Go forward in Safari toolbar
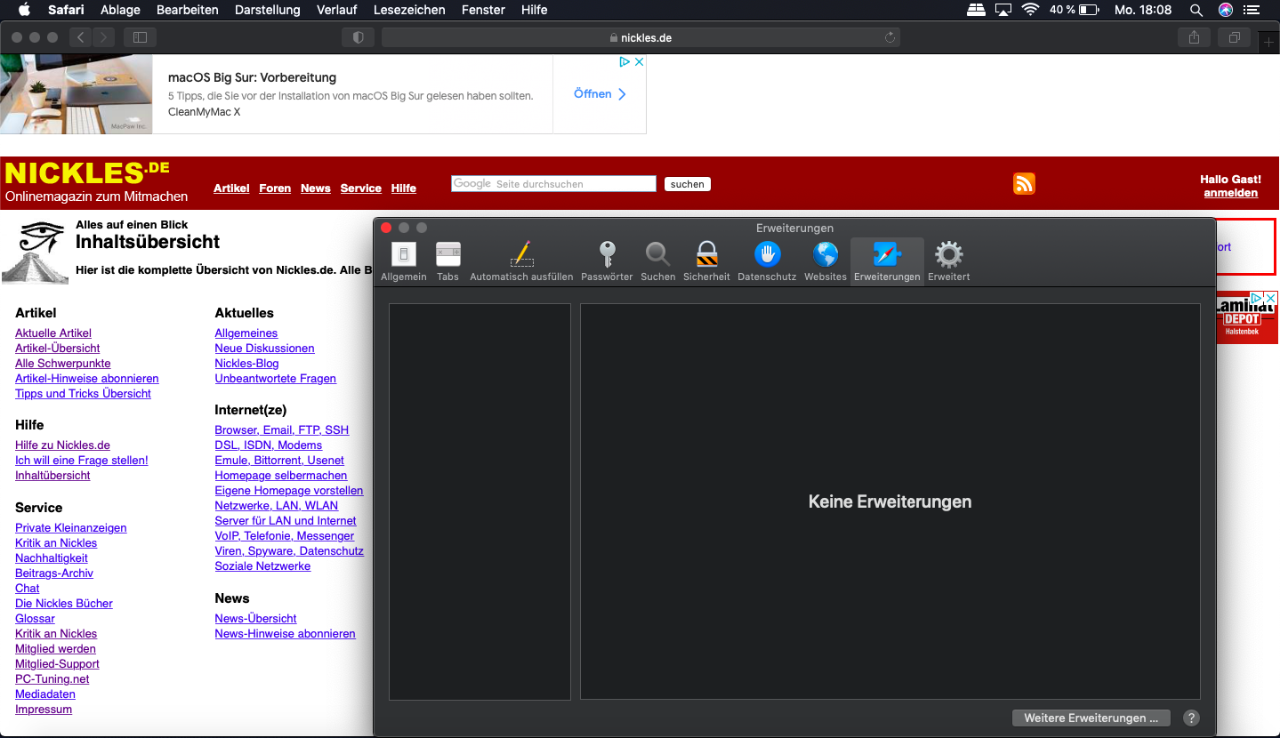 tap(105, 37)
